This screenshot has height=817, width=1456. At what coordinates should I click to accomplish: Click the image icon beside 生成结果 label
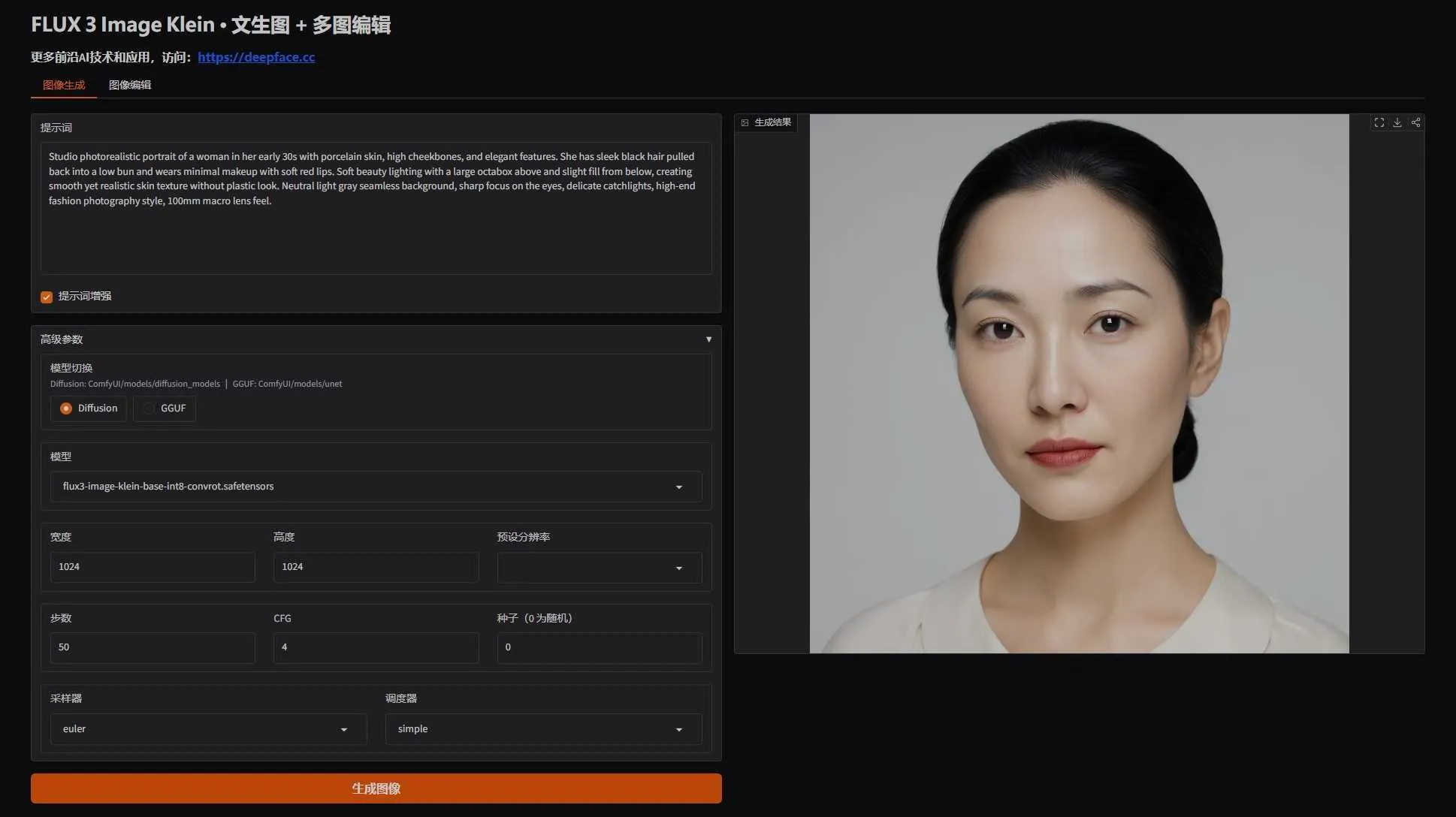coord(745,122)
